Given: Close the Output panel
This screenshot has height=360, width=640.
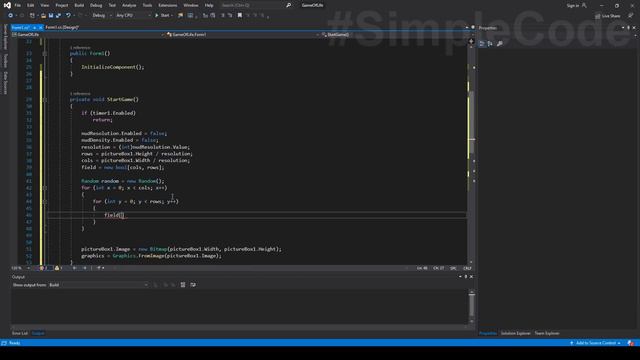Looking at the screenshot, I should click(471, 277).
